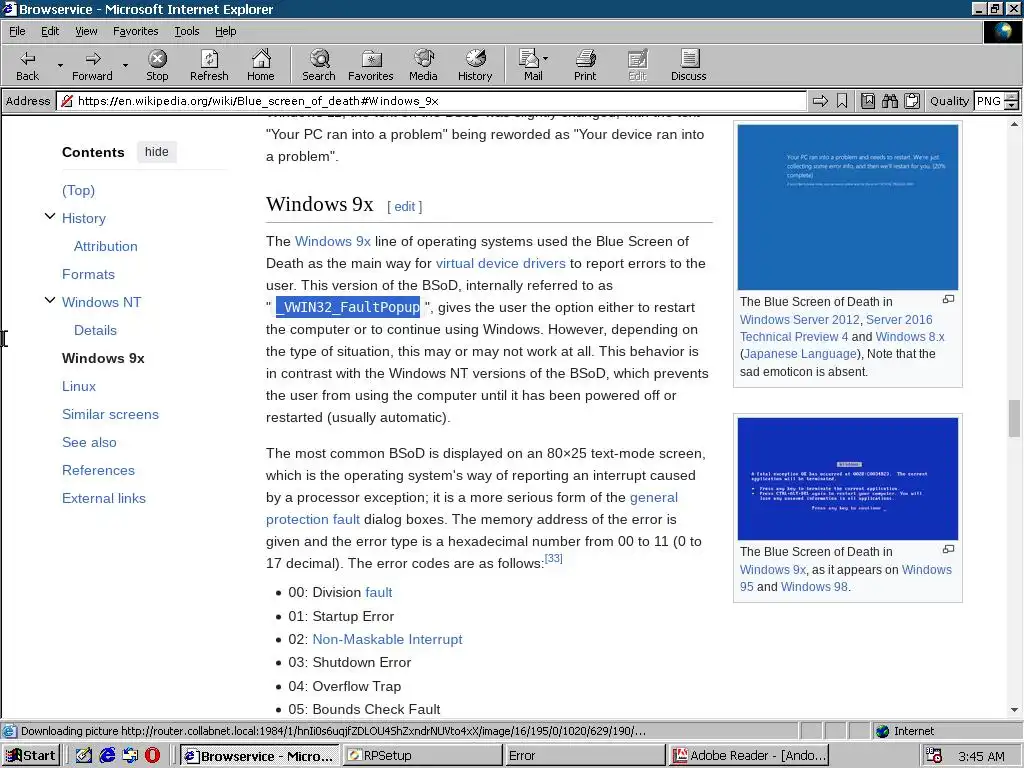This screenshot has width=1024, height=768.
Task: Open the bookmarks book icon
Action: click(868, 101)
